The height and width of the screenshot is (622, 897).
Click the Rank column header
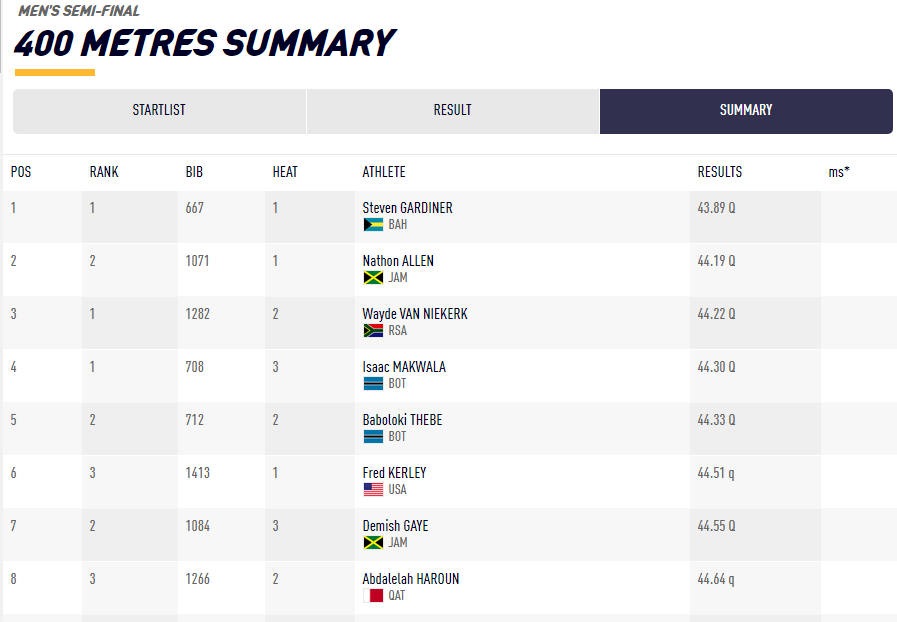(104, 172)
